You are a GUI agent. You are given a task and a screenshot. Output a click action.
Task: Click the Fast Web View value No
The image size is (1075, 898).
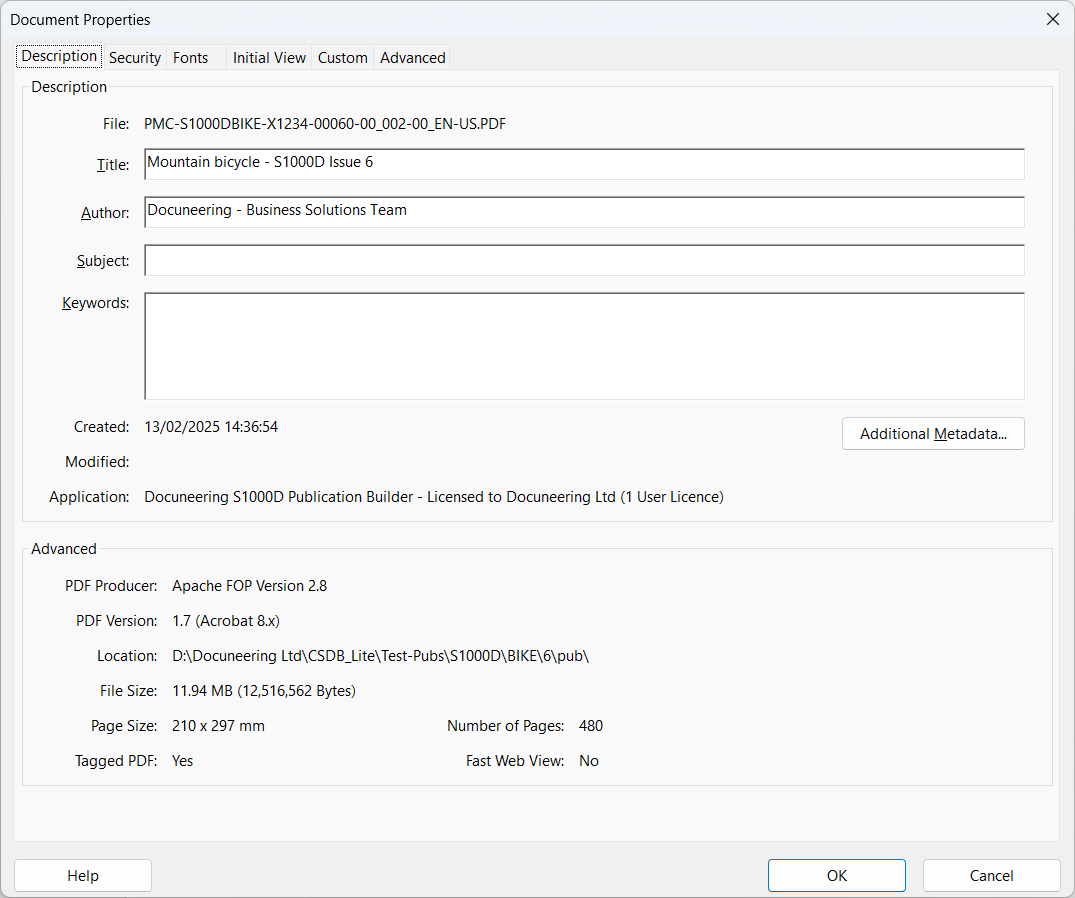coord(589,761)
